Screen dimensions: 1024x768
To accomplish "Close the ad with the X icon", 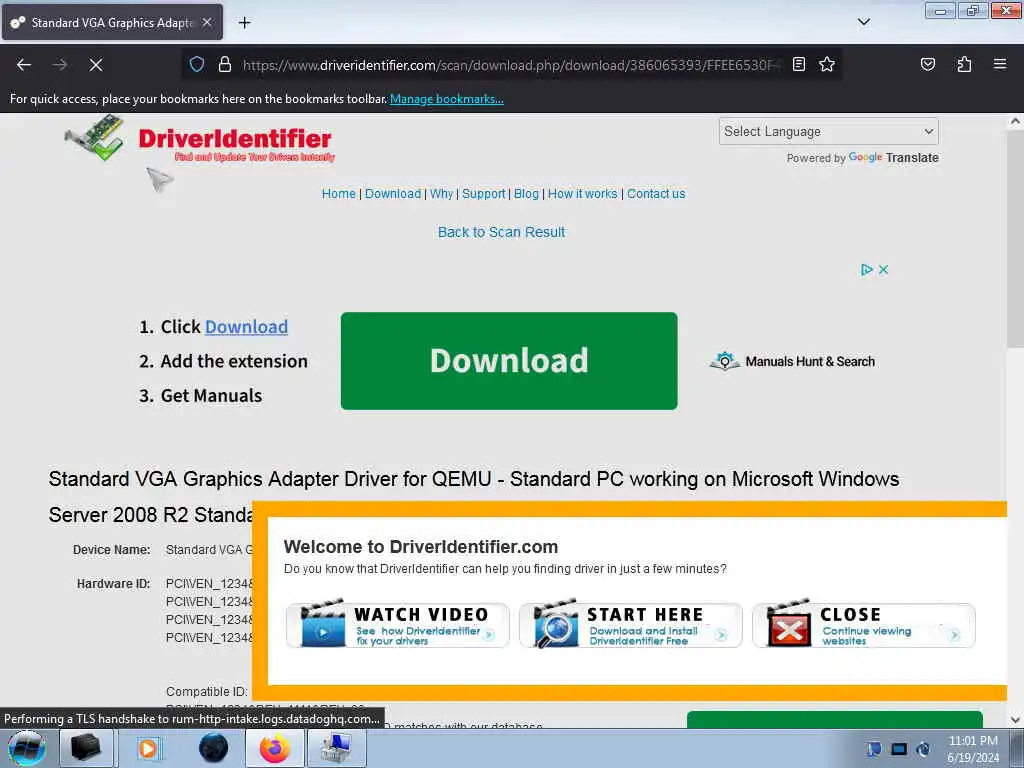I will pos(883,269).
